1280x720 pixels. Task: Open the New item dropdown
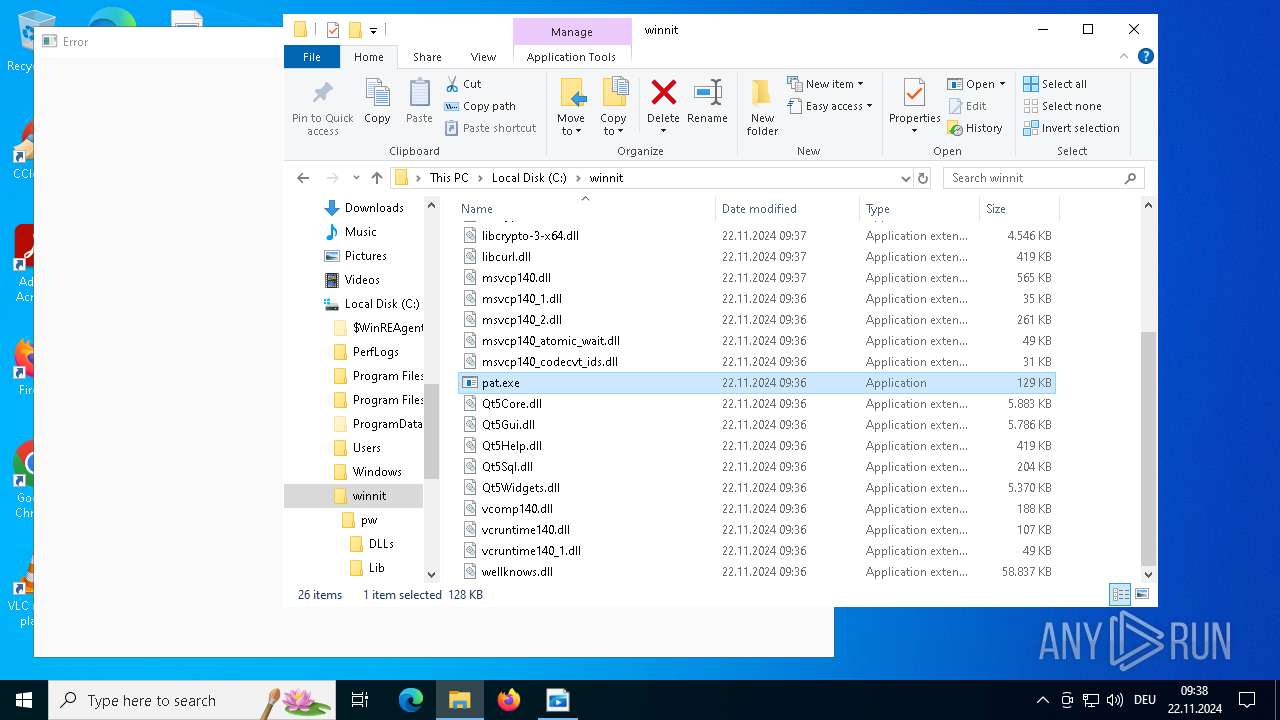coord(826,84)
